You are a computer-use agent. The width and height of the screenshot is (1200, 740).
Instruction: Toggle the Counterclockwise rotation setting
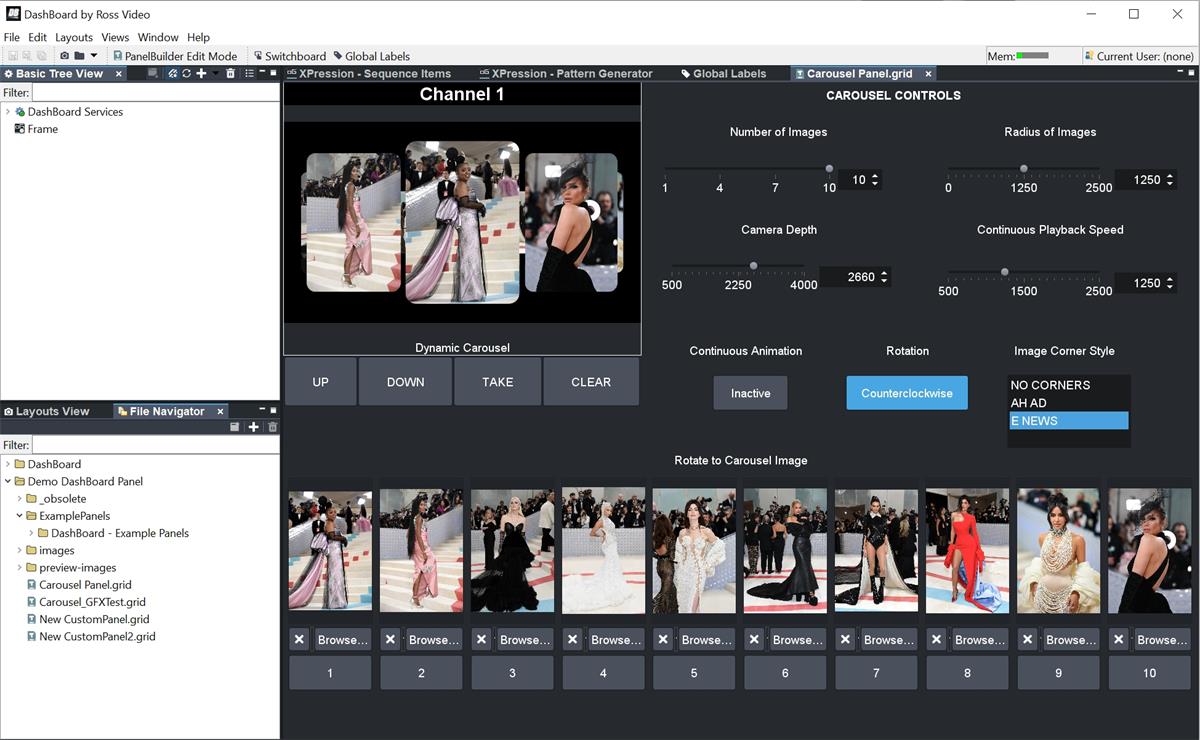(x=906, y=392)
